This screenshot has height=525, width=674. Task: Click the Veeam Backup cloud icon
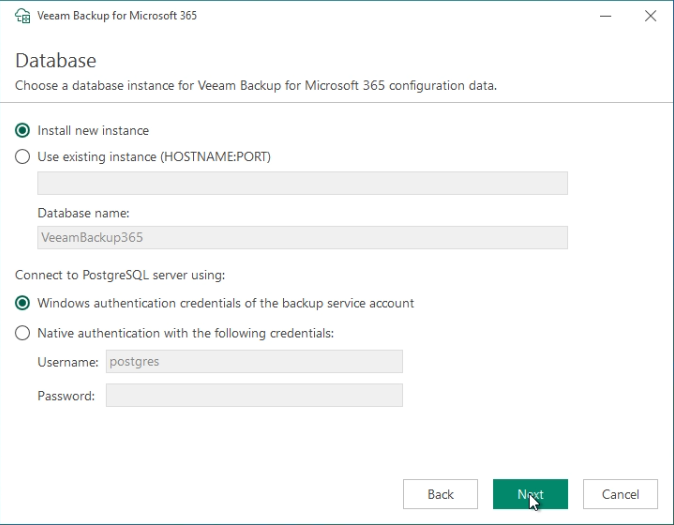[x=22, y=16]
